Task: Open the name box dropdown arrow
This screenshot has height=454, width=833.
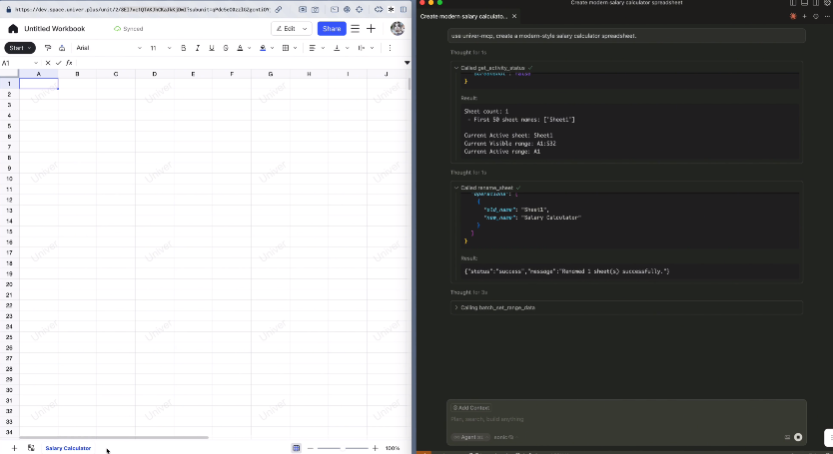Action: pyautogui.click(x=36, y=63)
